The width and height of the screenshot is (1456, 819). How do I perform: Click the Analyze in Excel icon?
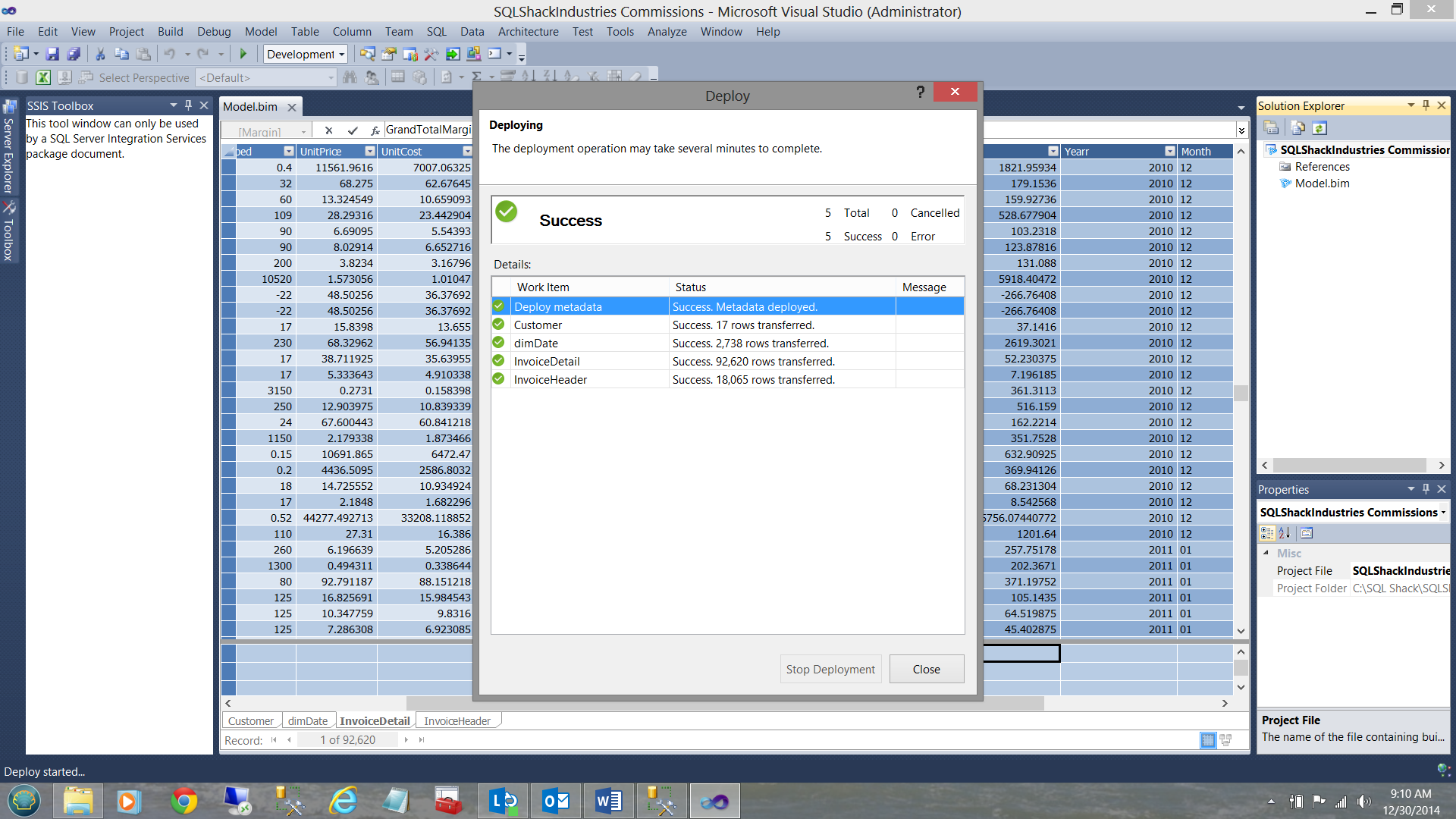[x=43, y=77]
